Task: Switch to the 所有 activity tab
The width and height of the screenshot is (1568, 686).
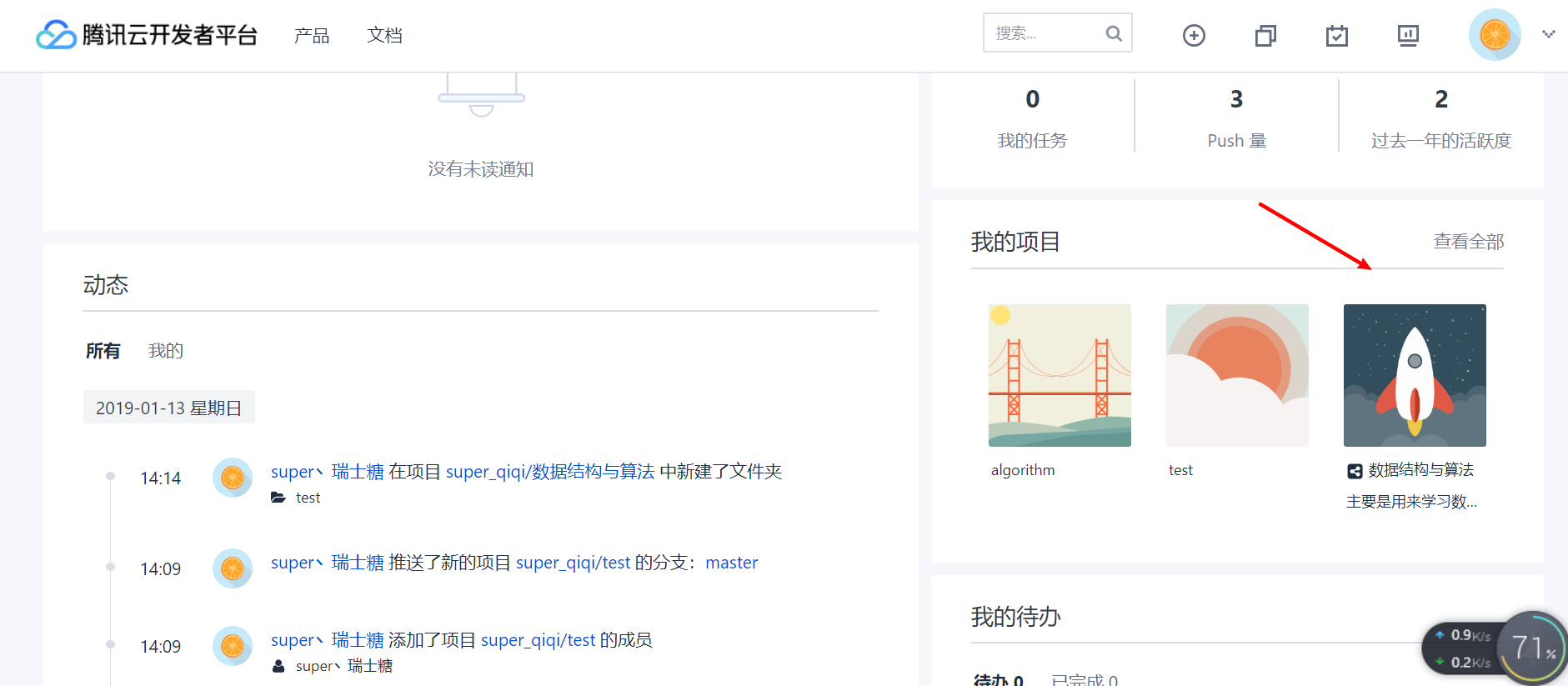Action: pyautogui.click(x=103, y=351)
